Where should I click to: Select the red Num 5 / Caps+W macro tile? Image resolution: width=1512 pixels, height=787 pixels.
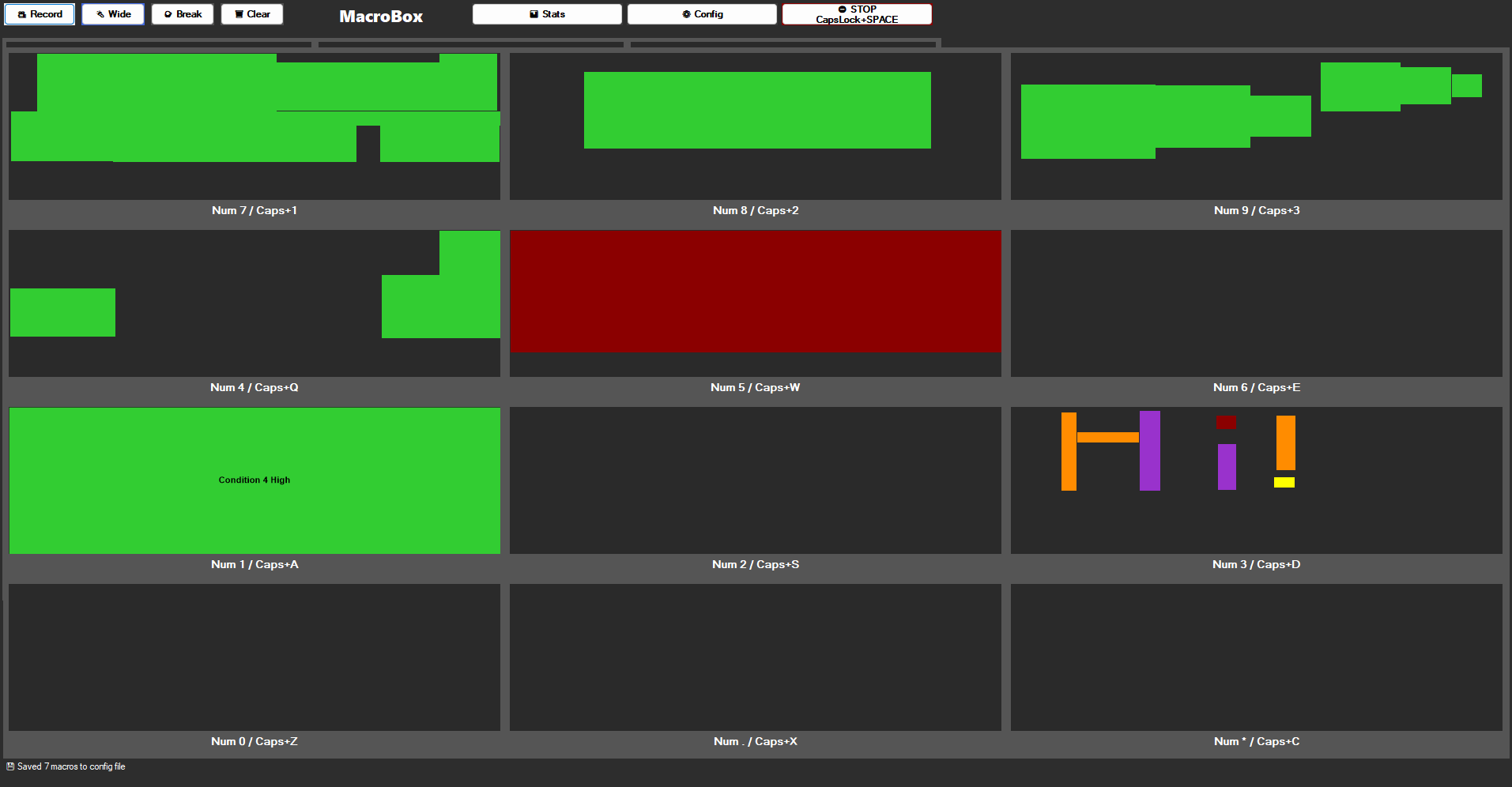(x=755, y=304)
